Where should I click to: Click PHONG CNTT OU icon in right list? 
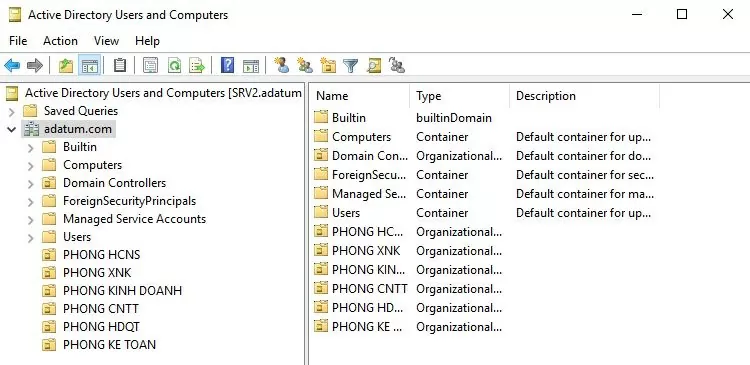pyautogui.click(x=321, y=288)
